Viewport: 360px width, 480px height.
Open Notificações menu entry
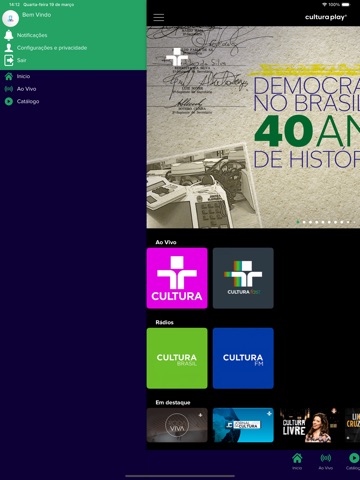click(32, 35)
